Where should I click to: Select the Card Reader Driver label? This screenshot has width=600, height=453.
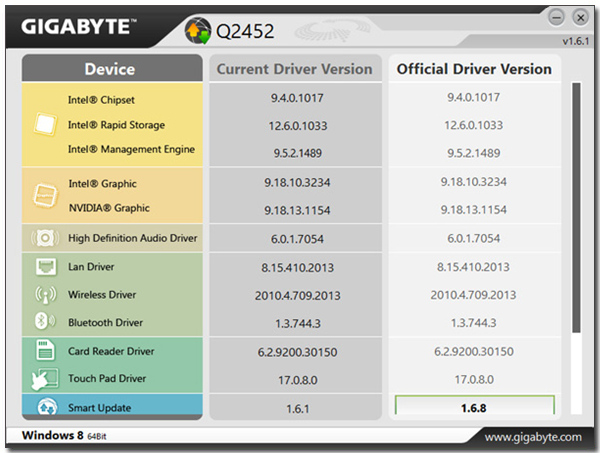click(111, 351)
